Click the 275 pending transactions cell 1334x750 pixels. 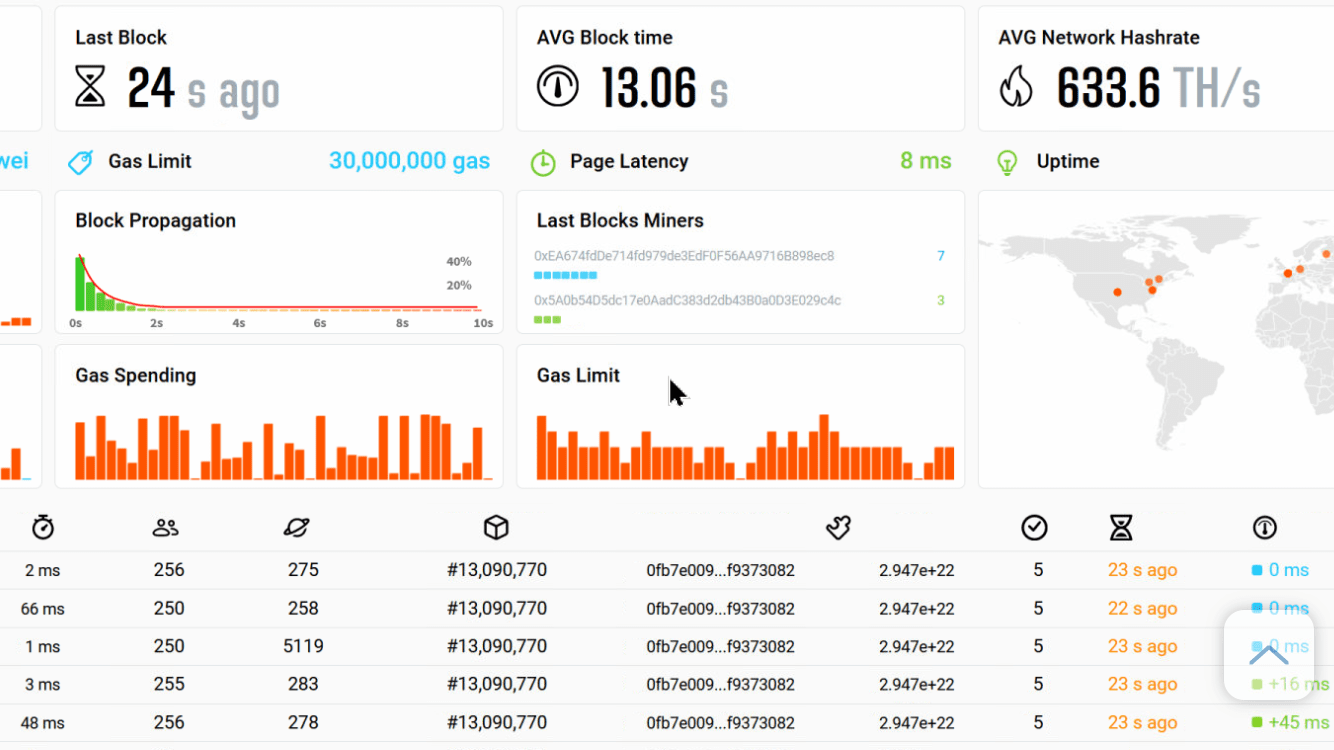(303, 570)
